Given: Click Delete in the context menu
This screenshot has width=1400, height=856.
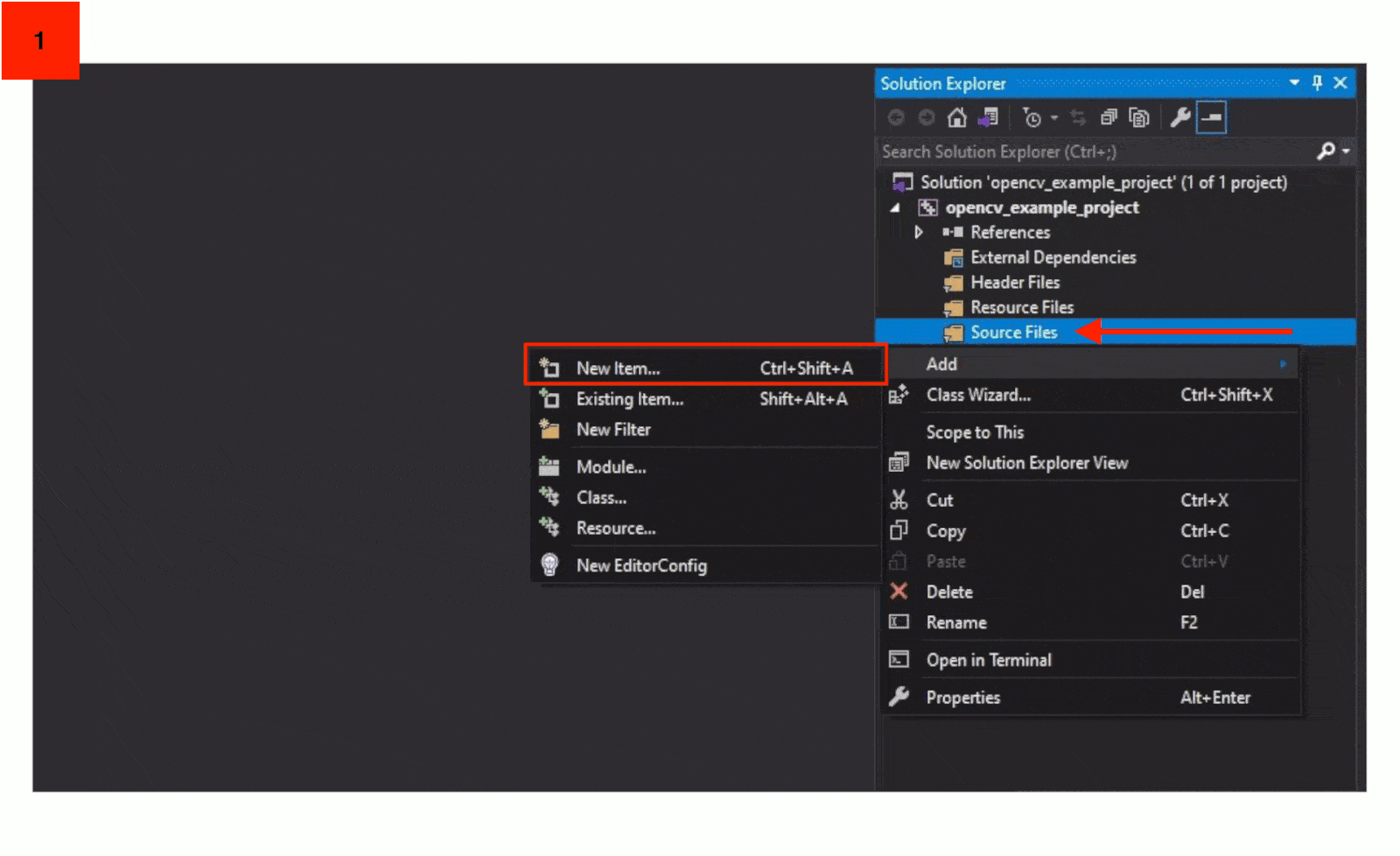Looking at the screenshot, I should (1090, 592).
